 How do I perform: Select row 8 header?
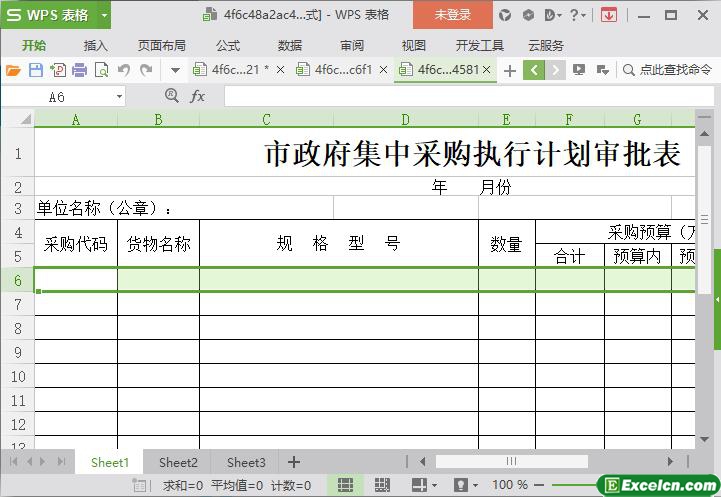point(17,328)
